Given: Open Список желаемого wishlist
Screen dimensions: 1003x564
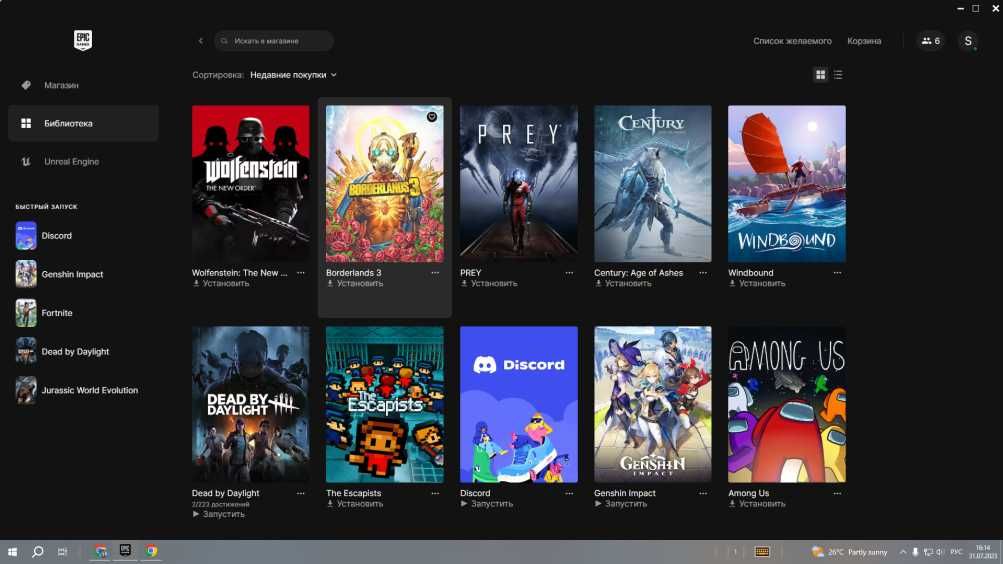Looking at the screenshot, I should point(792,41).
